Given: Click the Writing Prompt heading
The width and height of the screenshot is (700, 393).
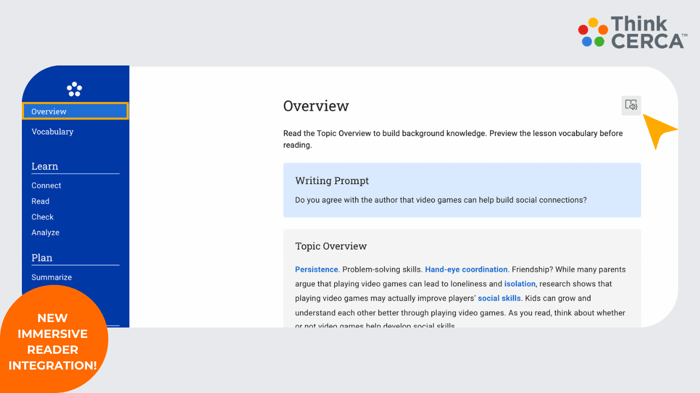Looking at the screenshot, I should [x=332, y=180].
